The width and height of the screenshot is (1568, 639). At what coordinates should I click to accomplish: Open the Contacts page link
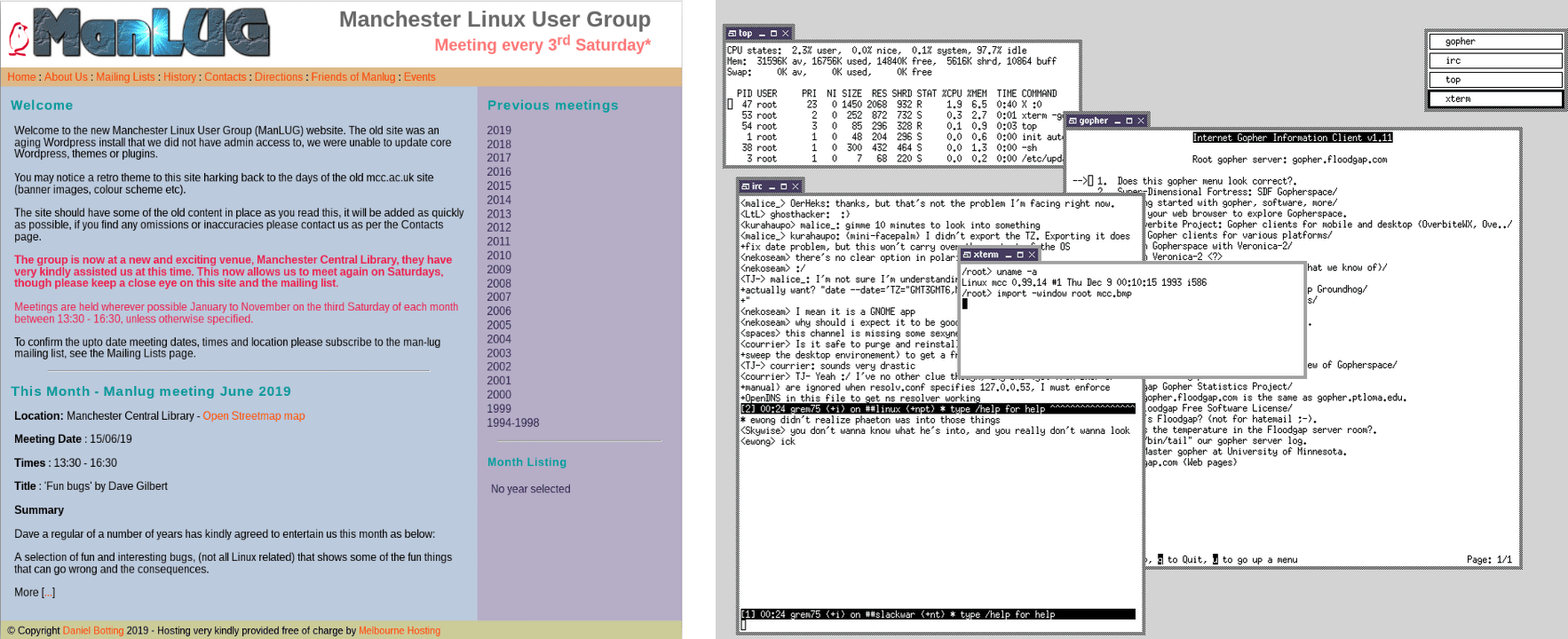click(226, 77)
